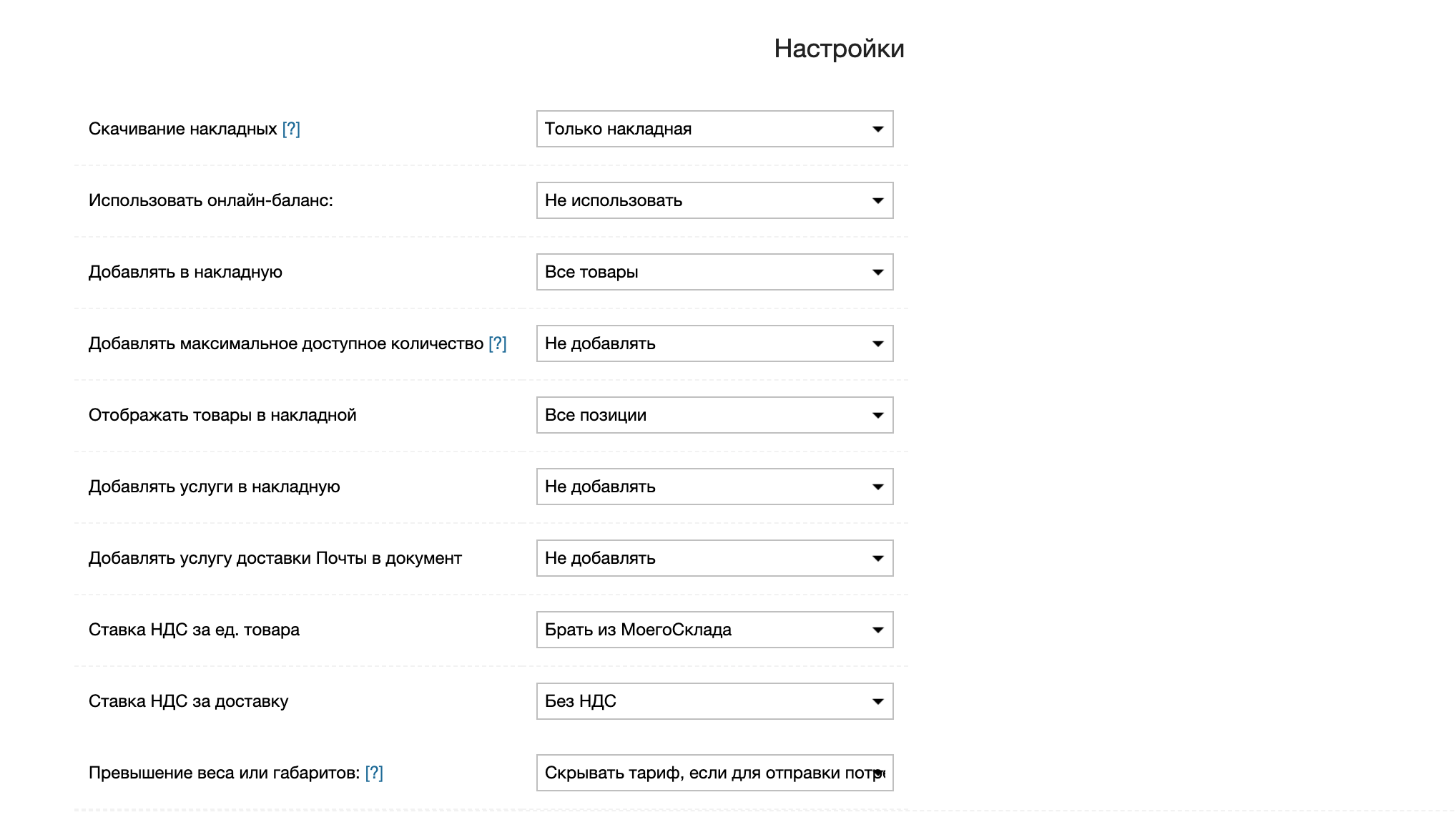Expand the Ставка НДС за ед. товара dropdown
This screenshot has height=830, width=1456.
point(714,630)
